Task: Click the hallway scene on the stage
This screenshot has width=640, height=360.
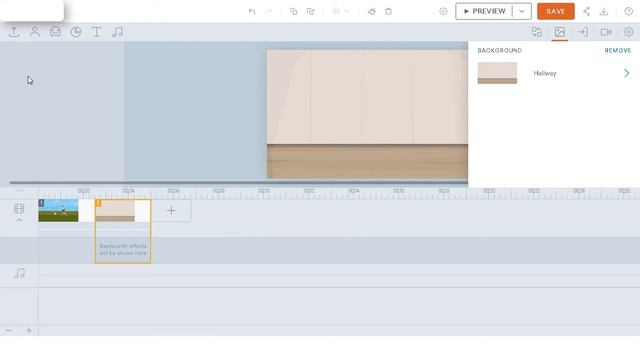Action: click(367, 114)
